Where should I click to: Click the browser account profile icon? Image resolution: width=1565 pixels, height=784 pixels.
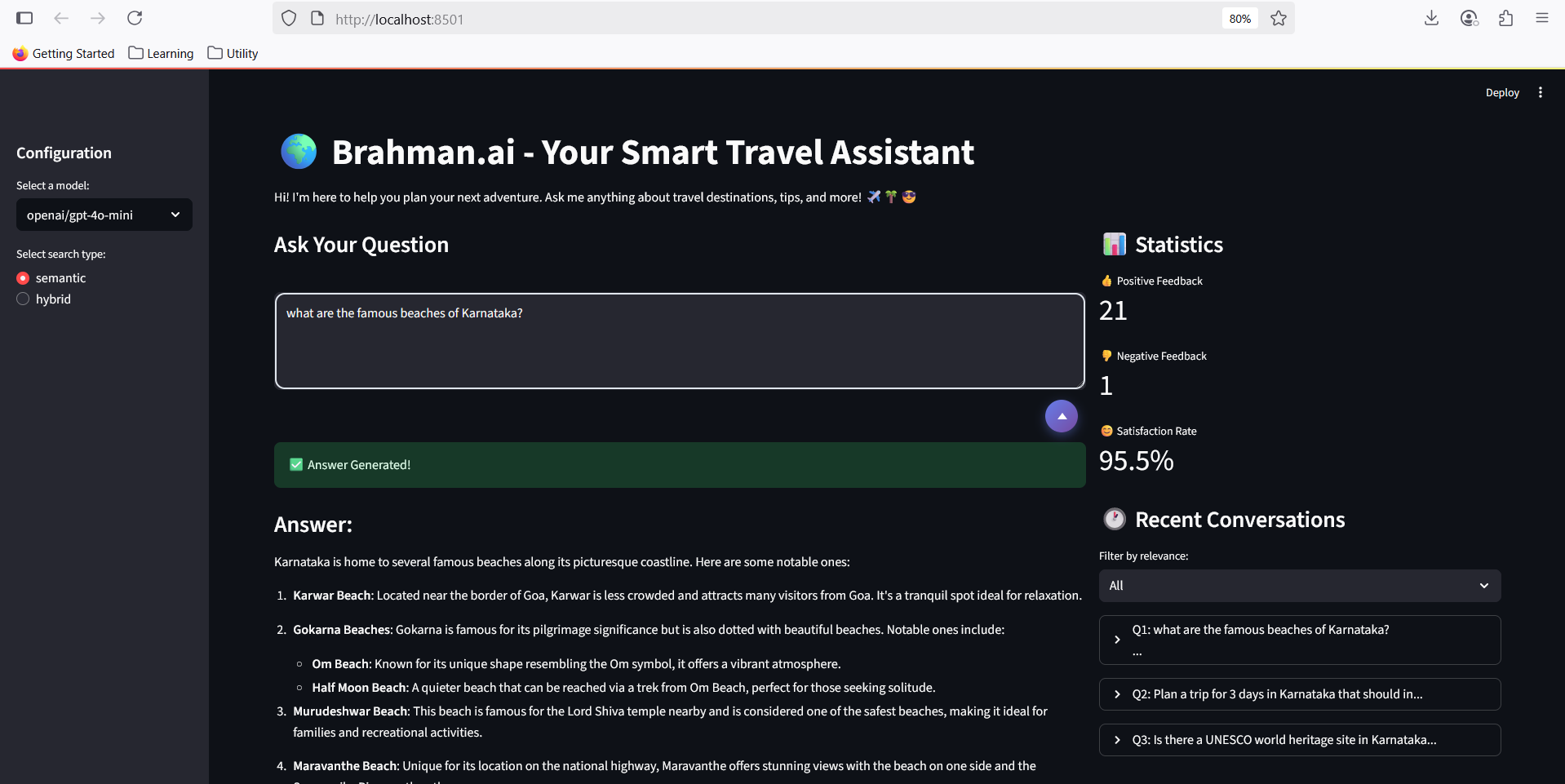[x=1469, y=18]
